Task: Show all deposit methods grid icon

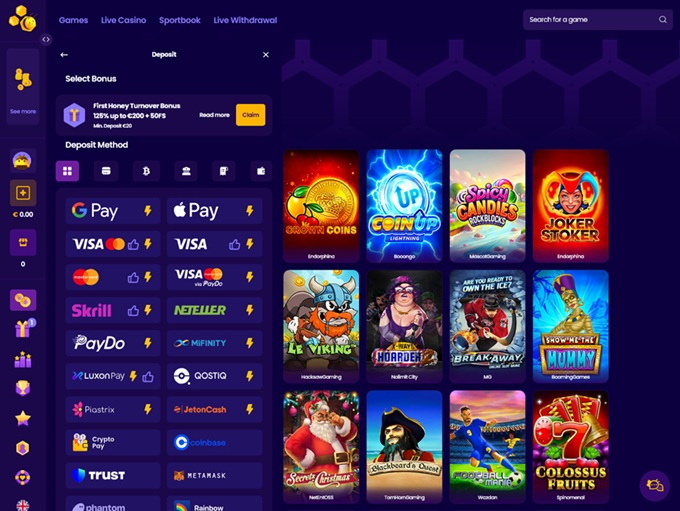Action: point(68,171)
